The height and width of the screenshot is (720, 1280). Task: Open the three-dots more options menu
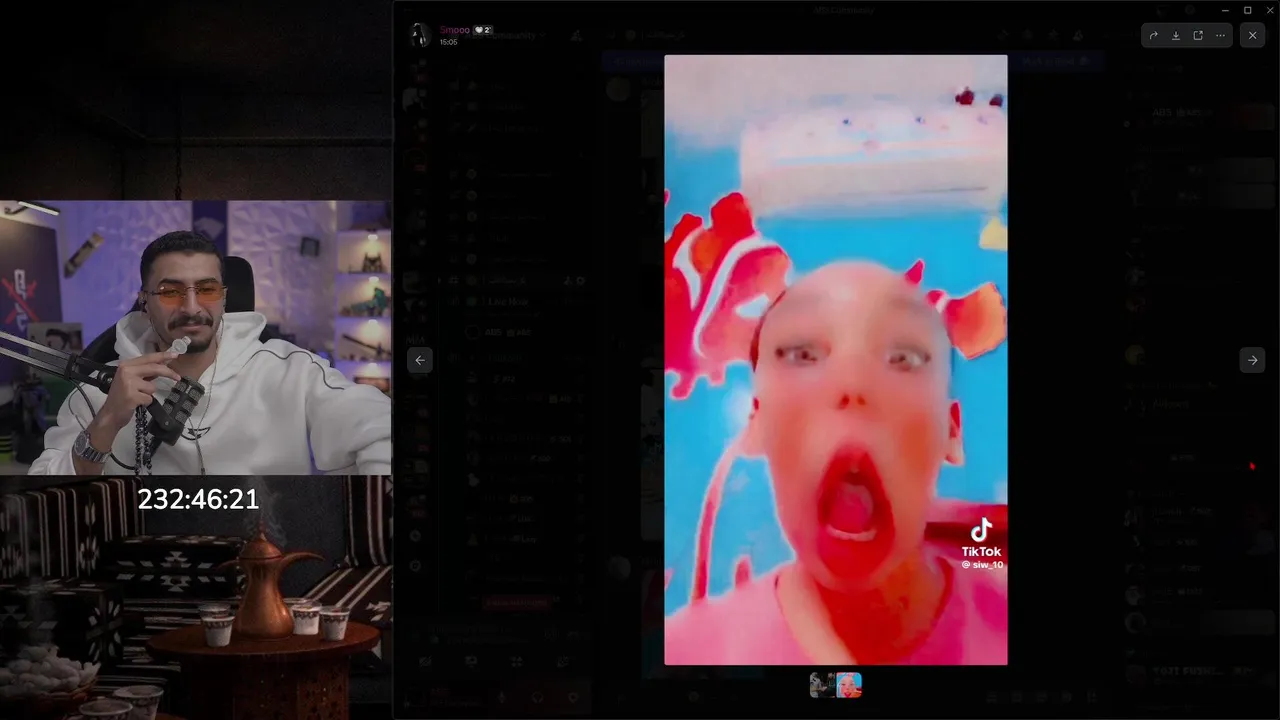click(1220, 35)
